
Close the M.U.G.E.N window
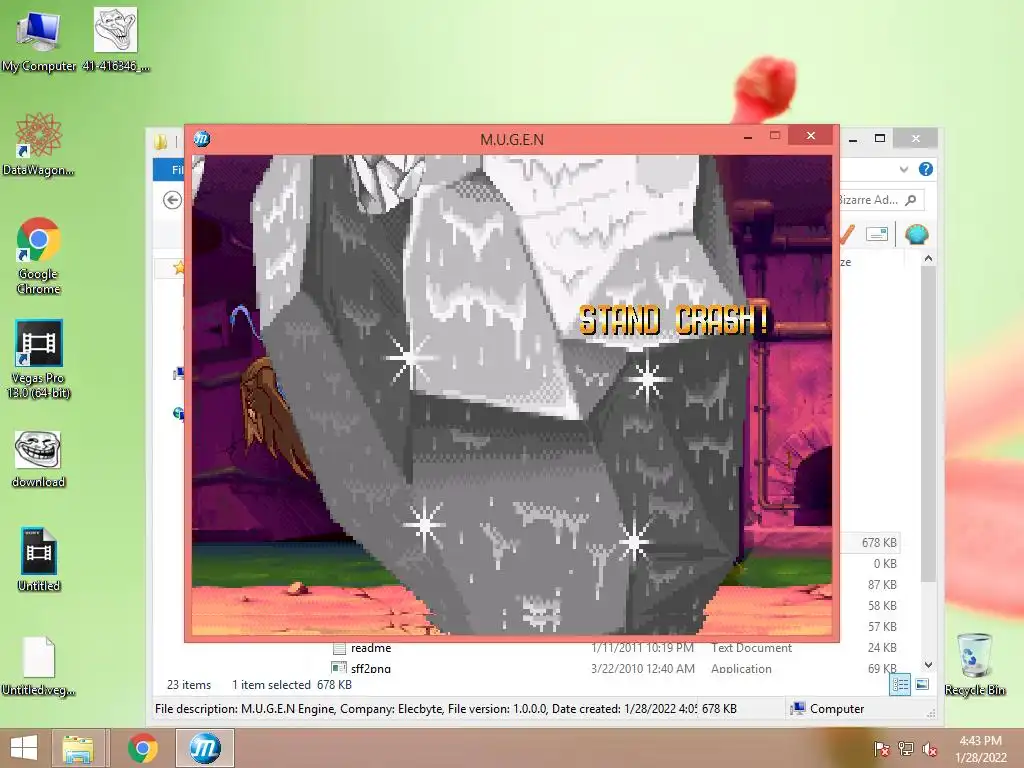coord(810,135)
